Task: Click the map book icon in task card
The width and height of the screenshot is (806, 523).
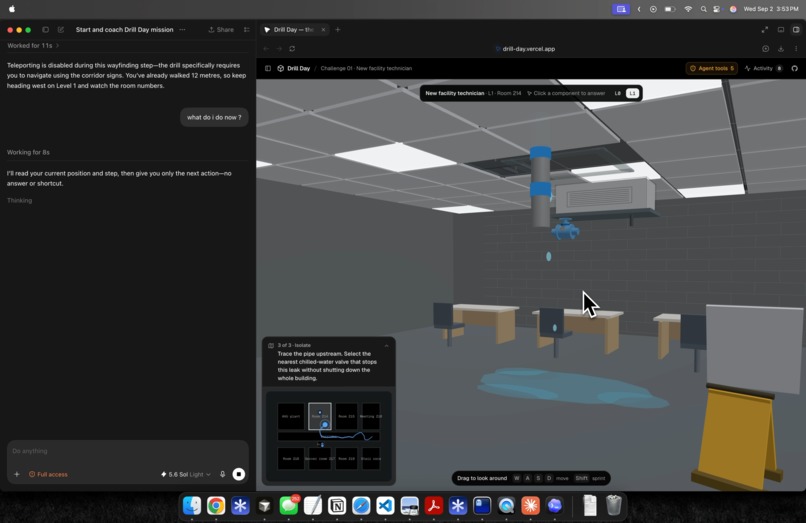Action: click(x=271, y=346)
